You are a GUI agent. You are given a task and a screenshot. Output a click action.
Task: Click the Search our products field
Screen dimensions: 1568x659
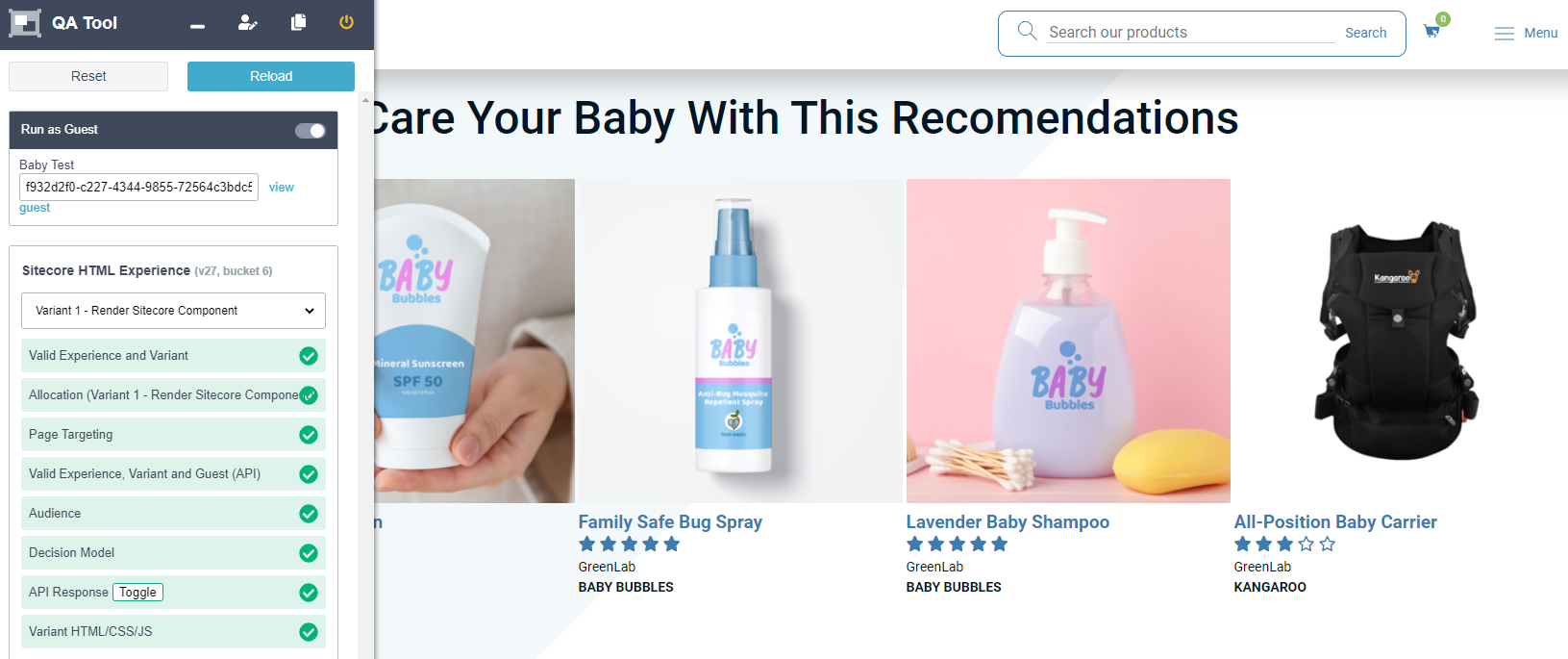coord(1191,33)
